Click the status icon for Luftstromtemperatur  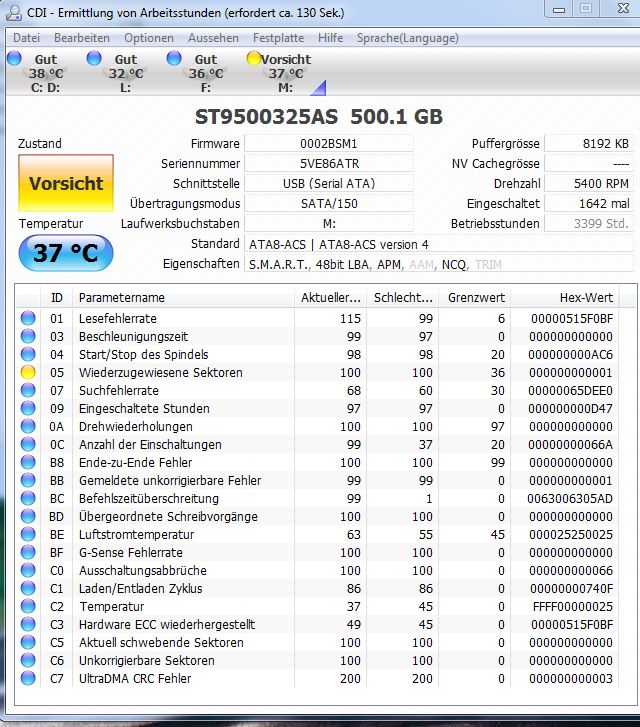coord(28,535)
